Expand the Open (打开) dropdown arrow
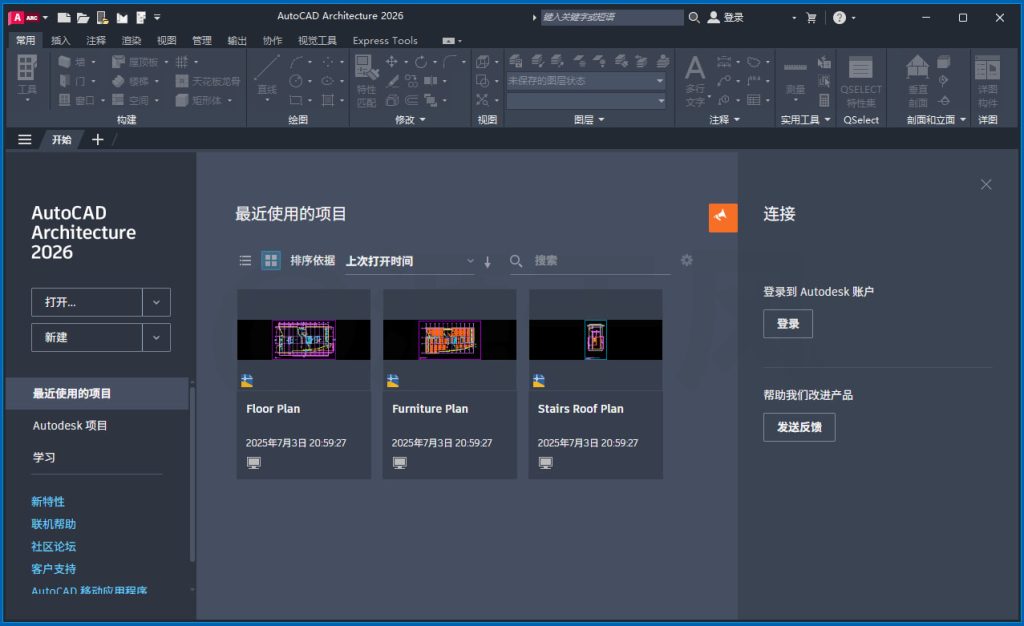The image size is (1024, 626). click(156, 302)
